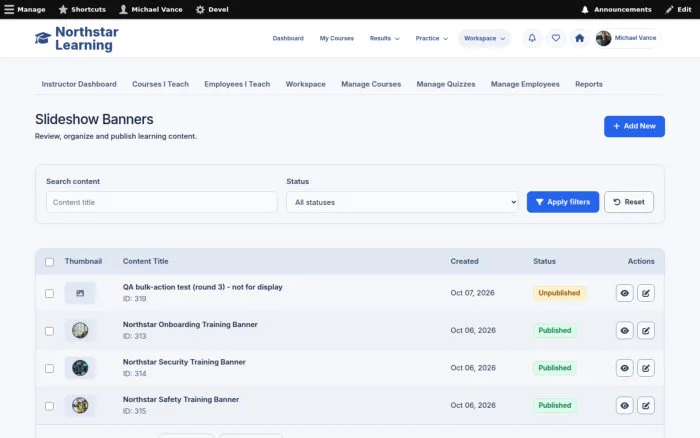This screenshot has height=438, width=700.
Task: Switch to the Workspace tab
Action: 305,84
